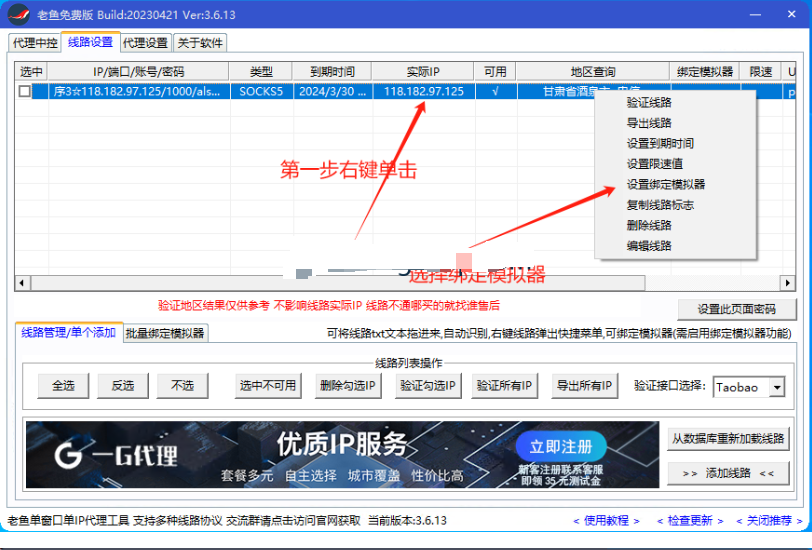Click the 绑定模拟器 column header

[x=705, y=71]
